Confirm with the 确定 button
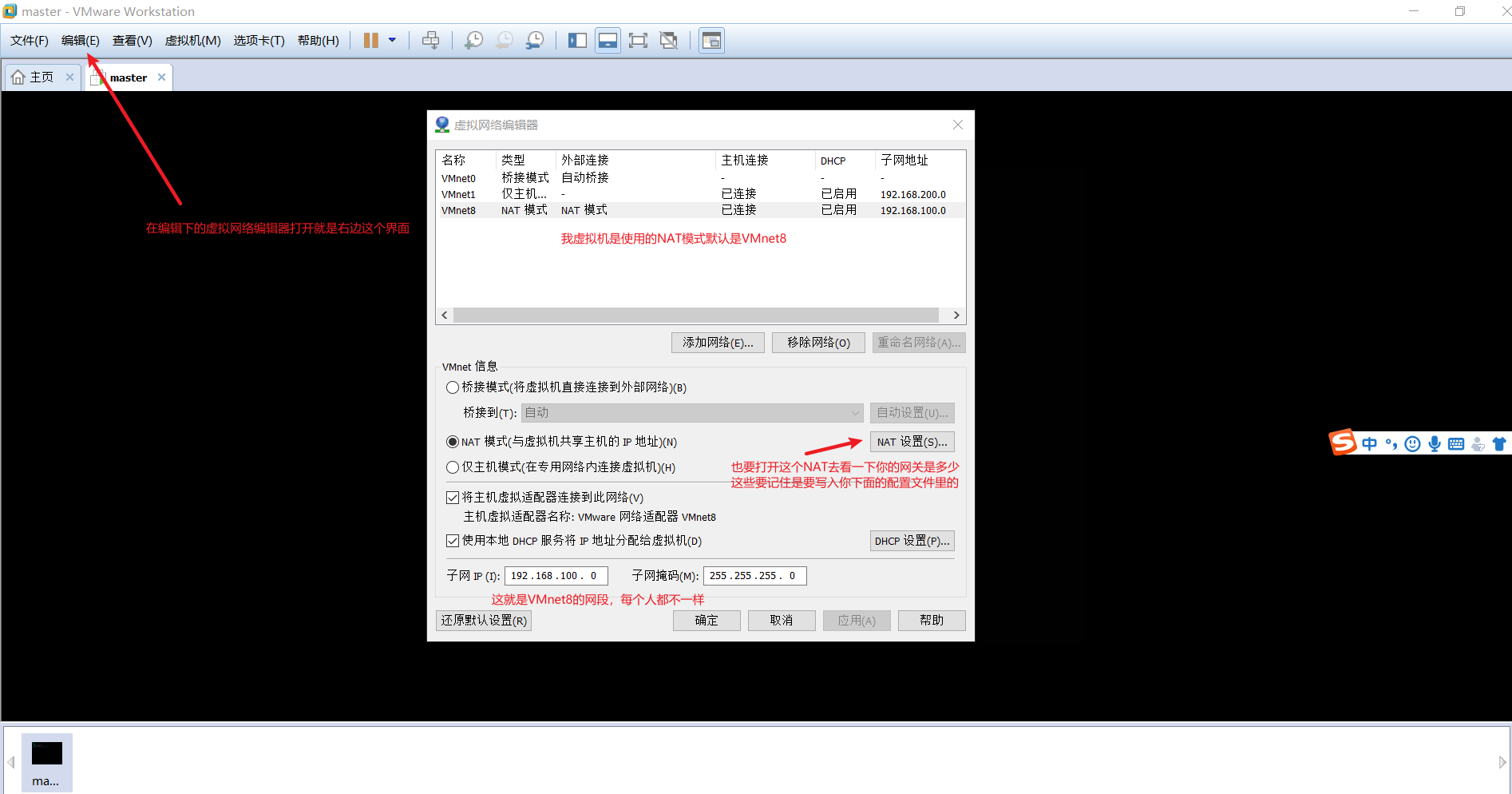 707,621
